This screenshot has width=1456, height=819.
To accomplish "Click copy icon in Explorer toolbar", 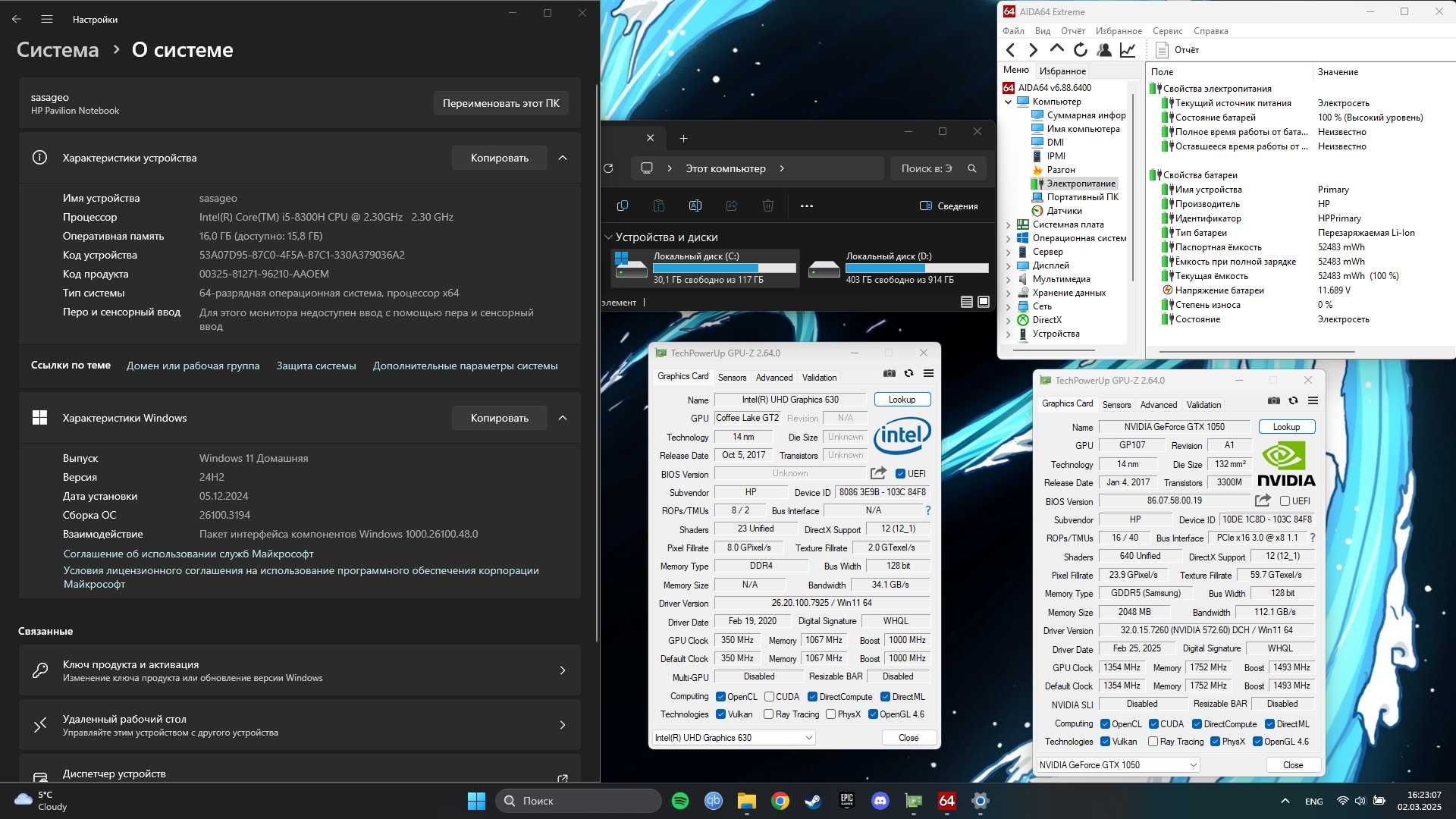I will 623,206.
